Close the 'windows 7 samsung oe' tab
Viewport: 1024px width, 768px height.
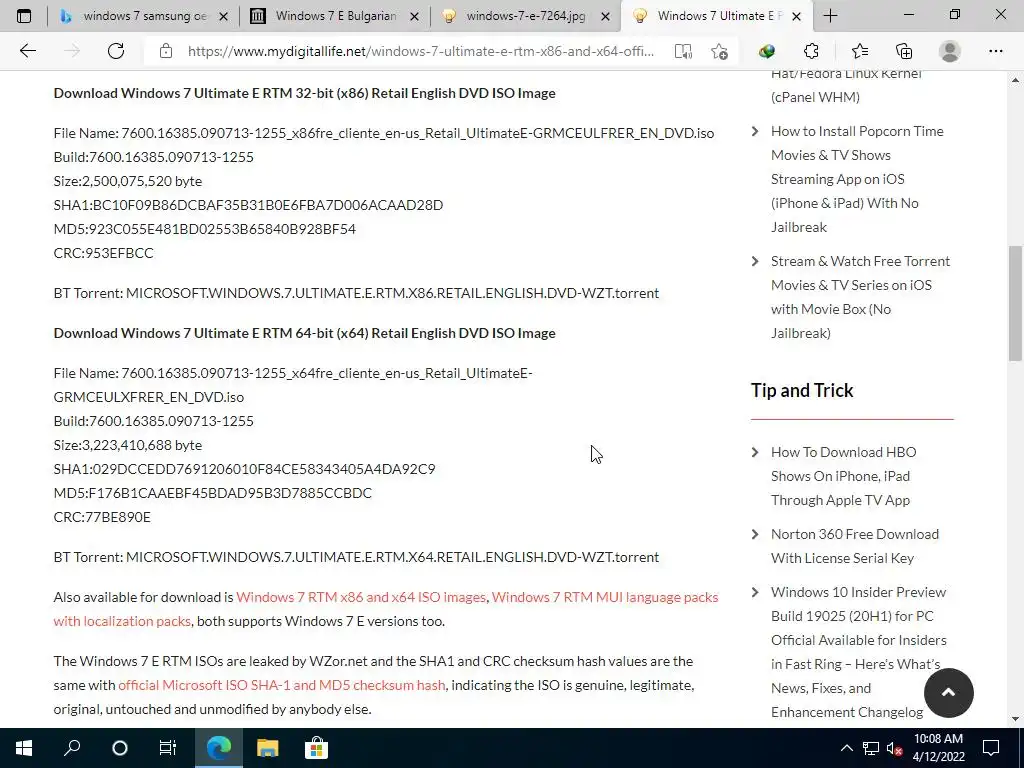(223, 16)
